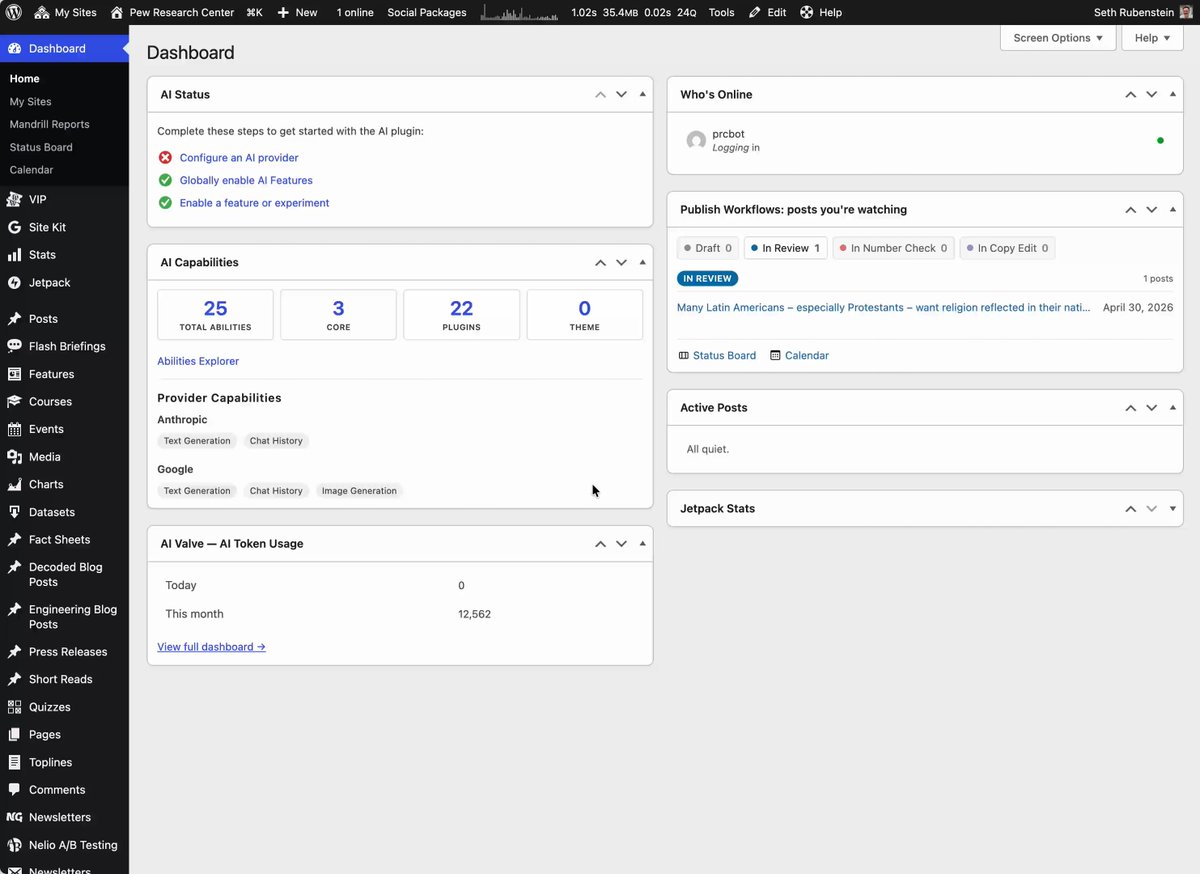Move the AI Capabilities panel up
The image size is (1200, 874).
[600, 262]
